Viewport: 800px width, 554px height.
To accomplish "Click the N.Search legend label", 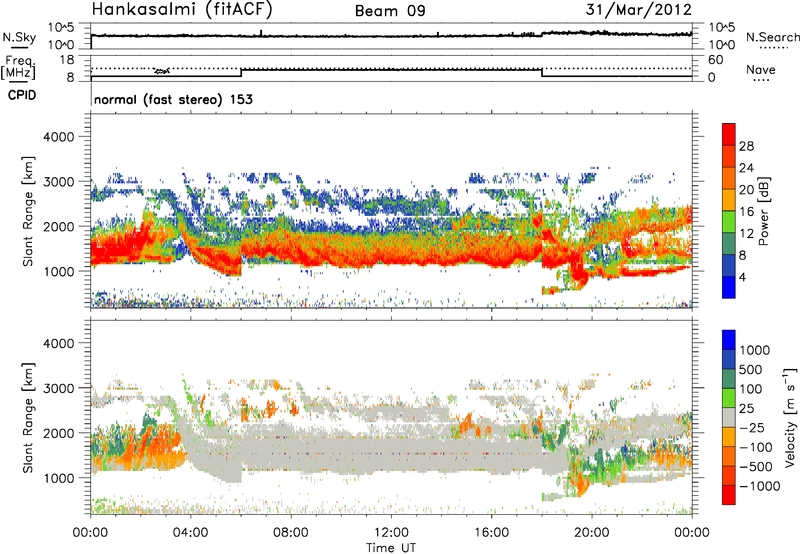I will (772, 37).
